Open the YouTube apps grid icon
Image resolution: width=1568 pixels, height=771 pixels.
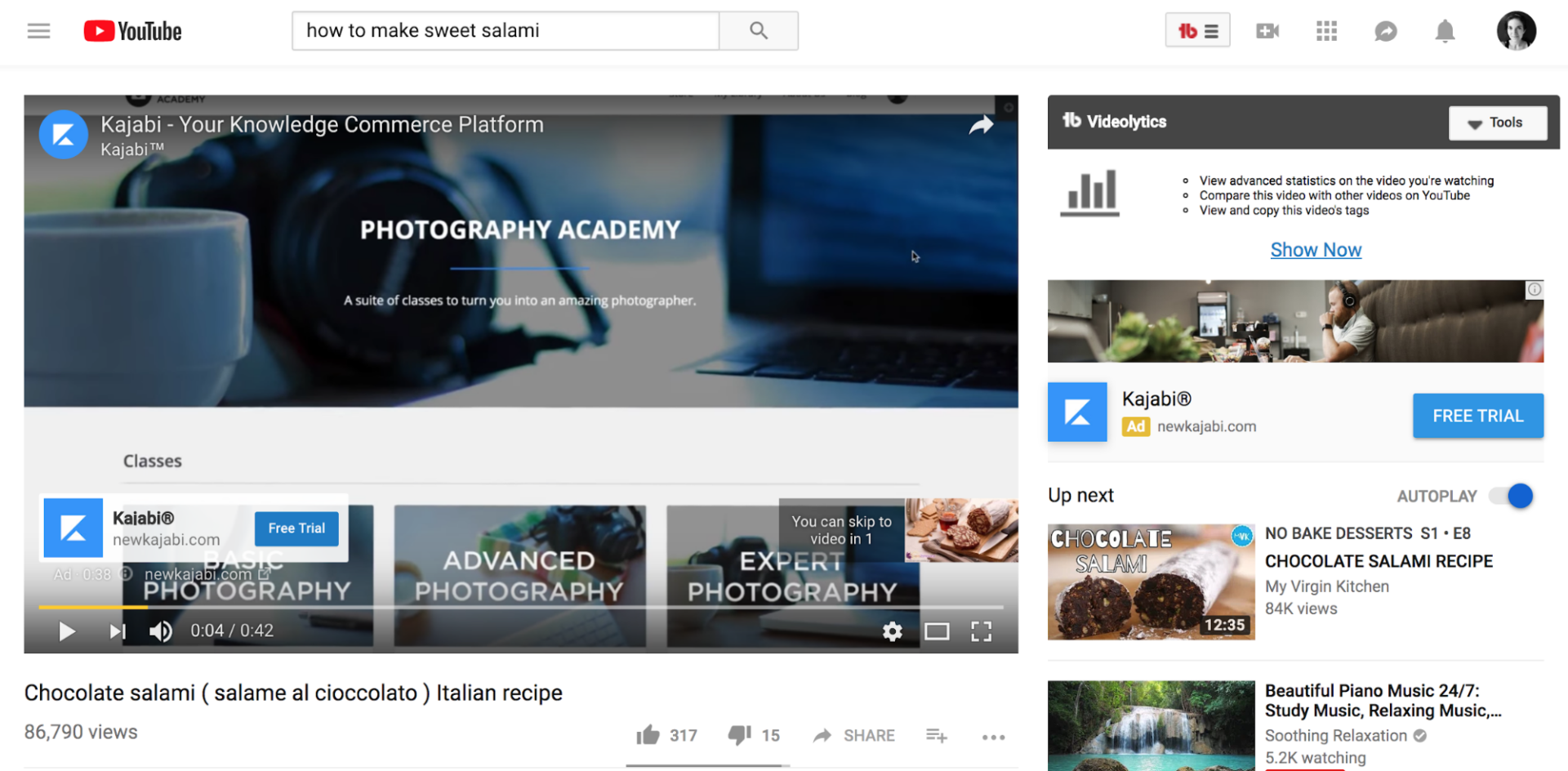pos(1326,30)
